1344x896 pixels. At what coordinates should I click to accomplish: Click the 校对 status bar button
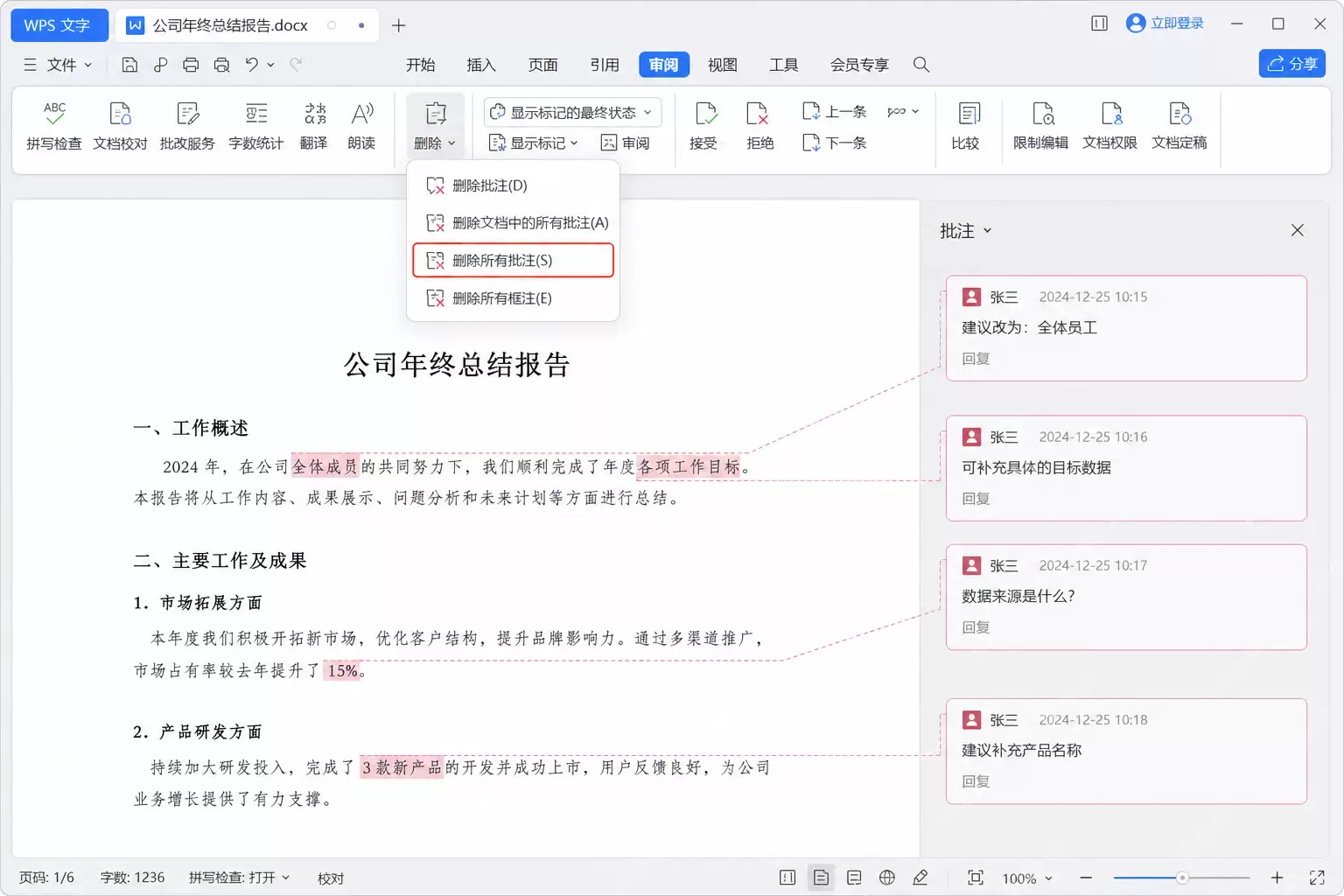tap(331, 878)
